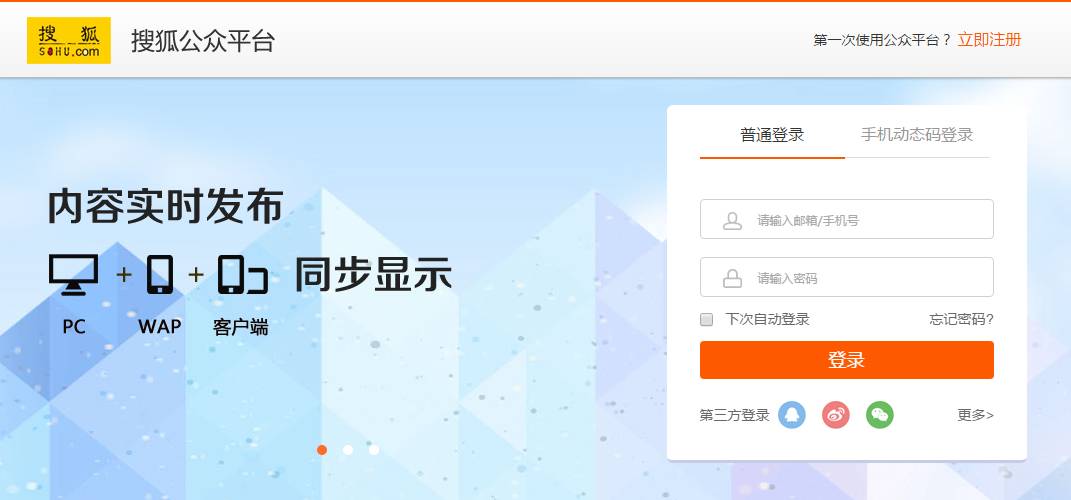The height and width of the screenshot is (500, 1071).
Task: Click the 客户端 devices icon
Action: (242, 274)
